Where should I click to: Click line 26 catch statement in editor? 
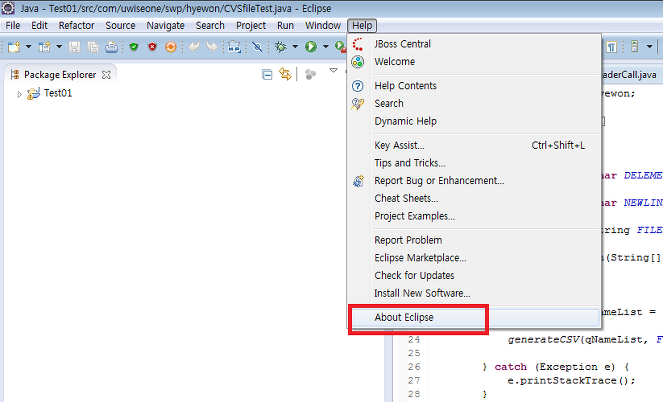(x=556, y=367)
